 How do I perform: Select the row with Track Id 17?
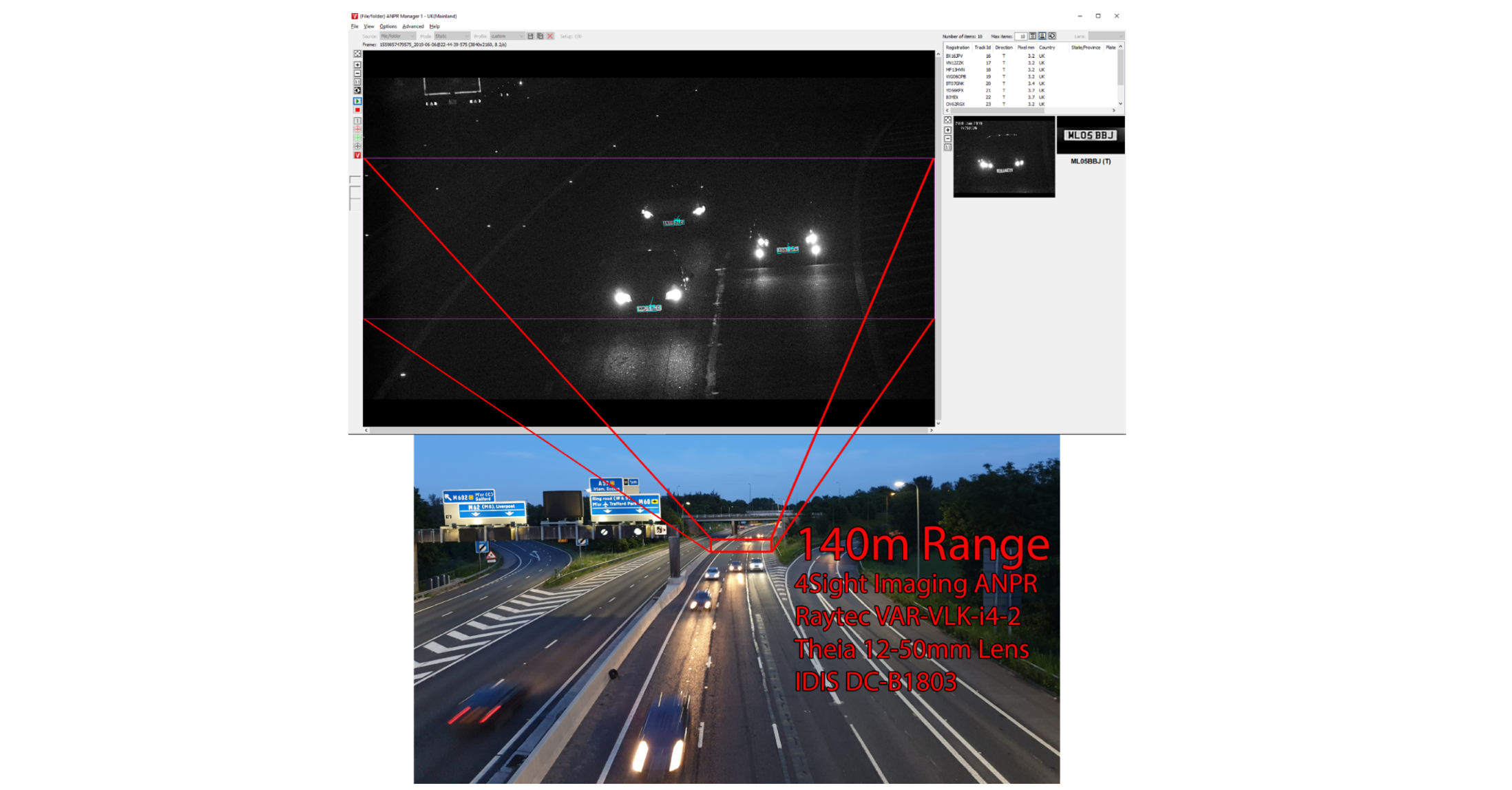click(x=1030, y=63)
